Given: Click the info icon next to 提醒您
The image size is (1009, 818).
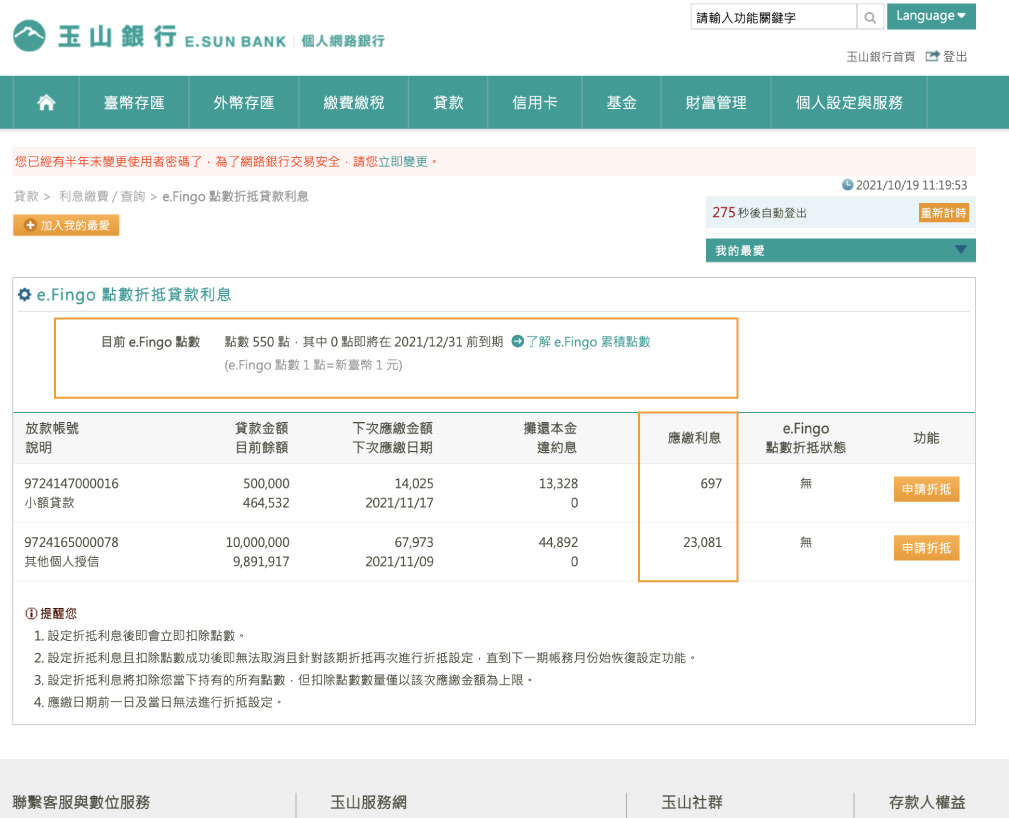Looking at the screenshot, I should (30, 614).
